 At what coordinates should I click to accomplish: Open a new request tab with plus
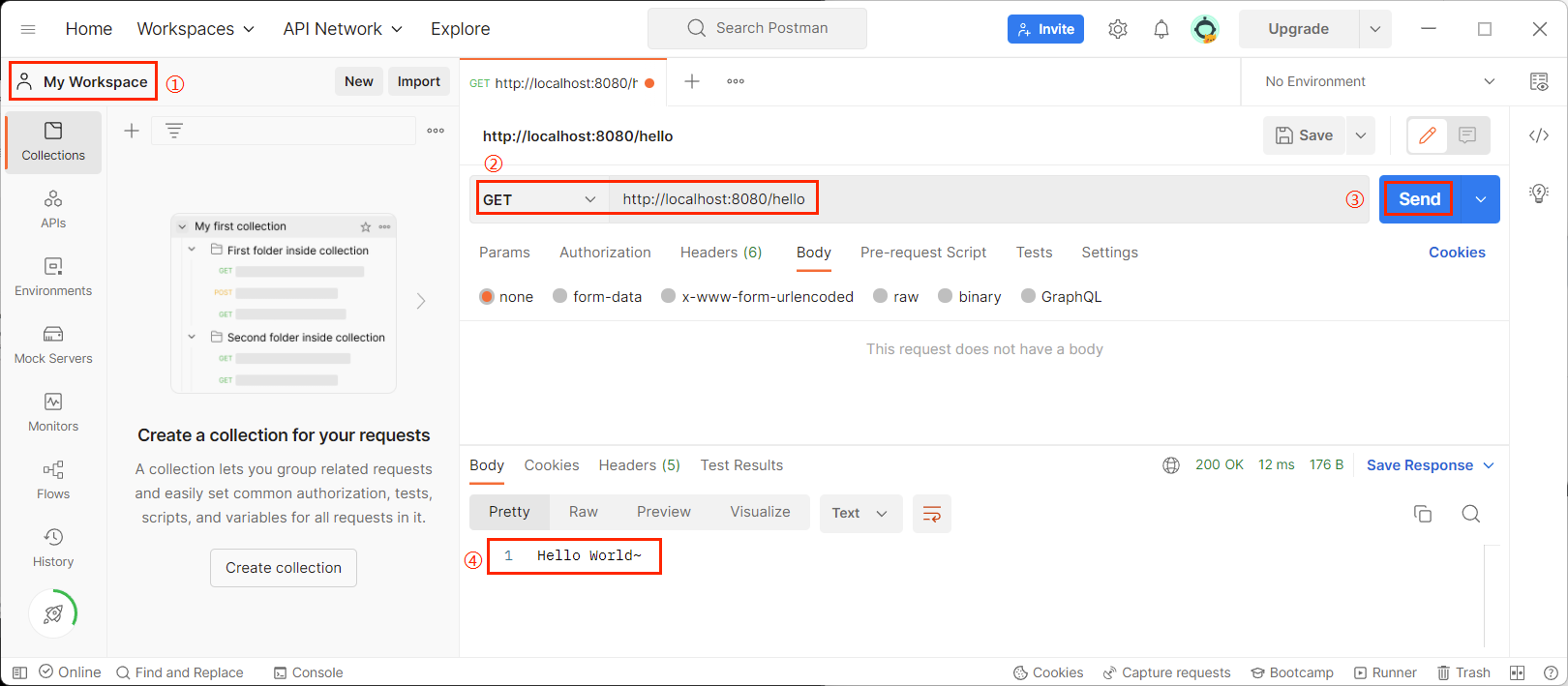(x=692, y=81)
